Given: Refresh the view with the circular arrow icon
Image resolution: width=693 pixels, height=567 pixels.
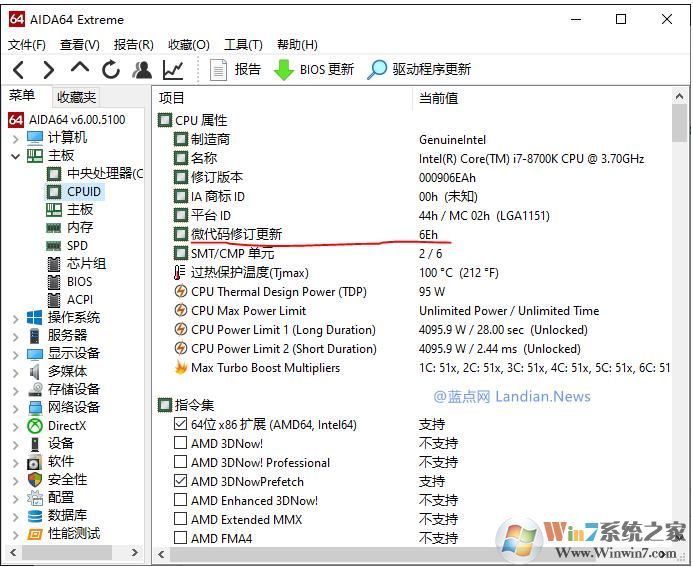Looking at the screenshot, I should (110, 69).
